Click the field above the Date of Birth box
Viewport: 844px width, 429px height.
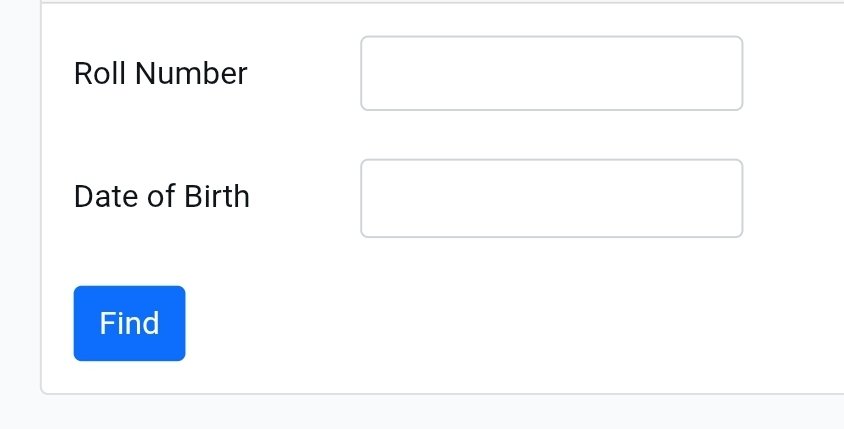point(551,73)
